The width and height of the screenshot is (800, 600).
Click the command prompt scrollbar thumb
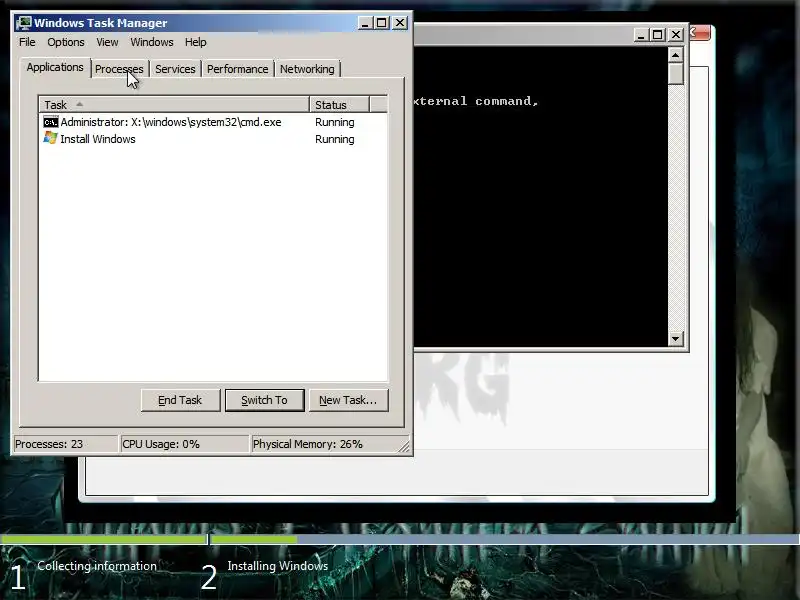(x=676, y=73)
